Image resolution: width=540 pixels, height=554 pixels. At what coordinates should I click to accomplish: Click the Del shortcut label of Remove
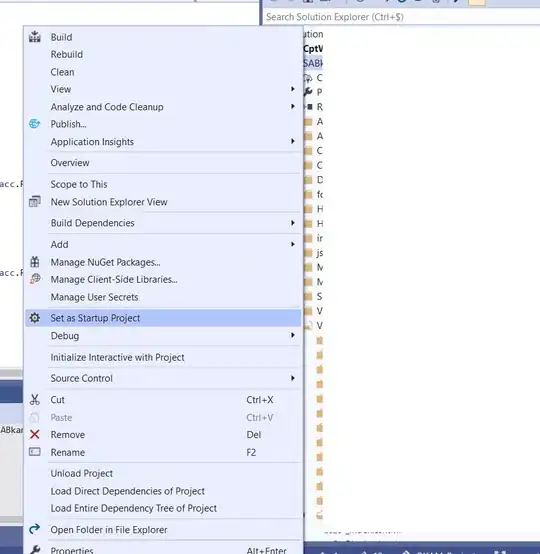coord(254,435)
